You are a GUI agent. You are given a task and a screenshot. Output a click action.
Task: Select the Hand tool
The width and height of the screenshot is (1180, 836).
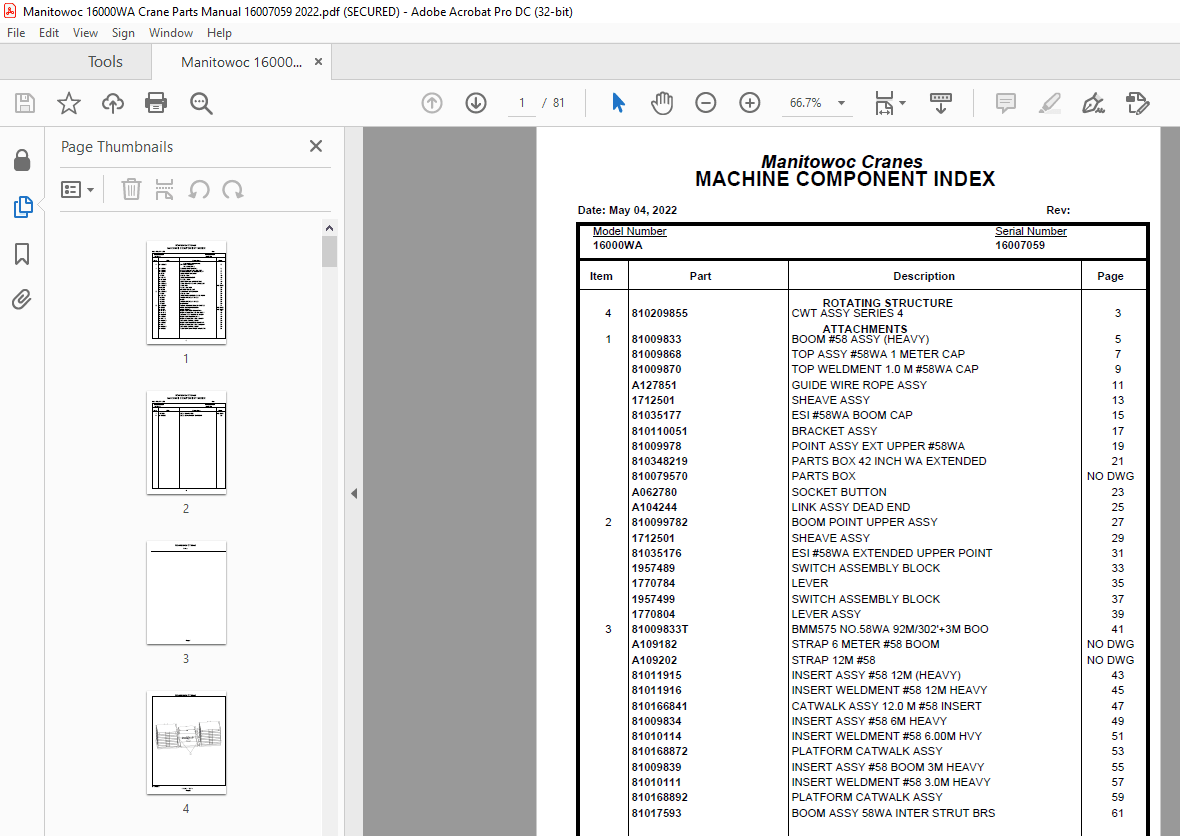(661, 102)
